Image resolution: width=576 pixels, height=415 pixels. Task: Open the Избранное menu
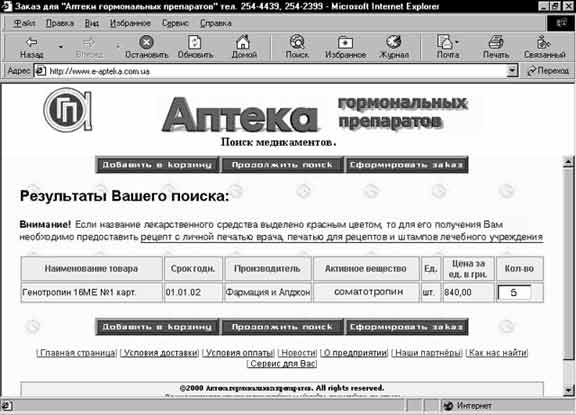click(x=130, y=23)
